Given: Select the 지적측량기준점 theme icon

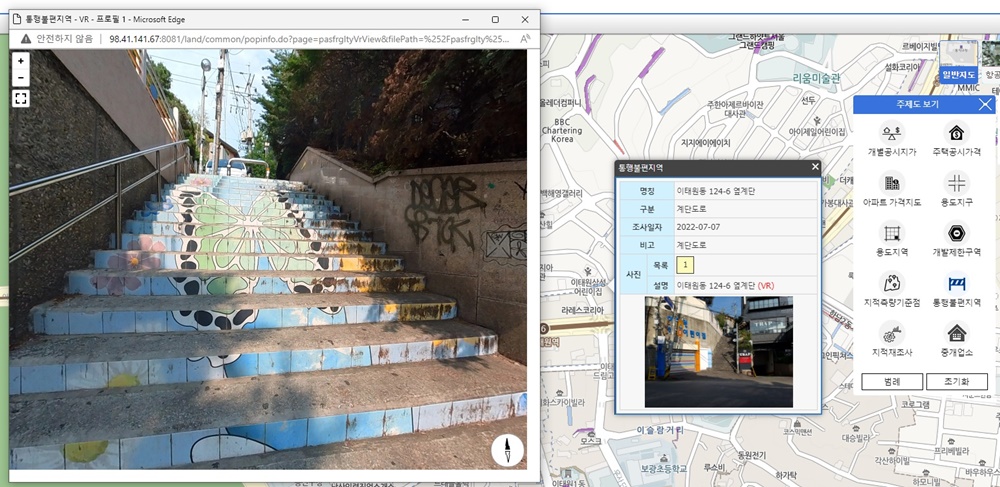Looking at the screenshot, I should 892,283.
